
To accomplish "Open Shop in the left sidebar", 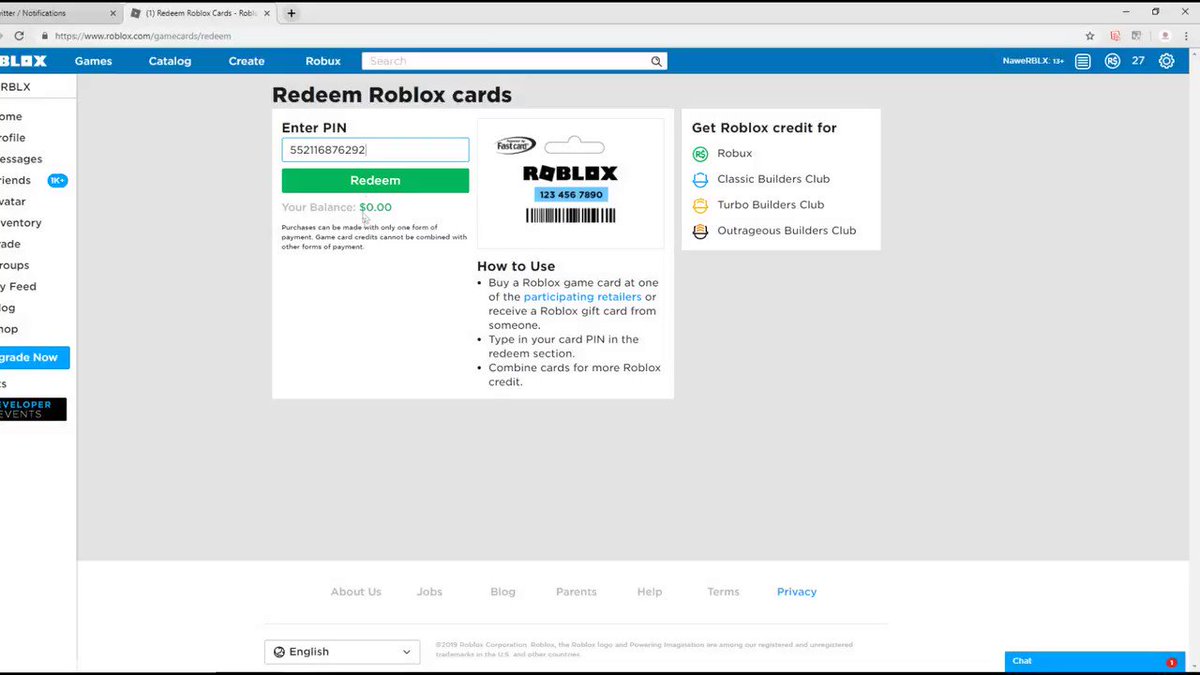I will pos(9,329).
